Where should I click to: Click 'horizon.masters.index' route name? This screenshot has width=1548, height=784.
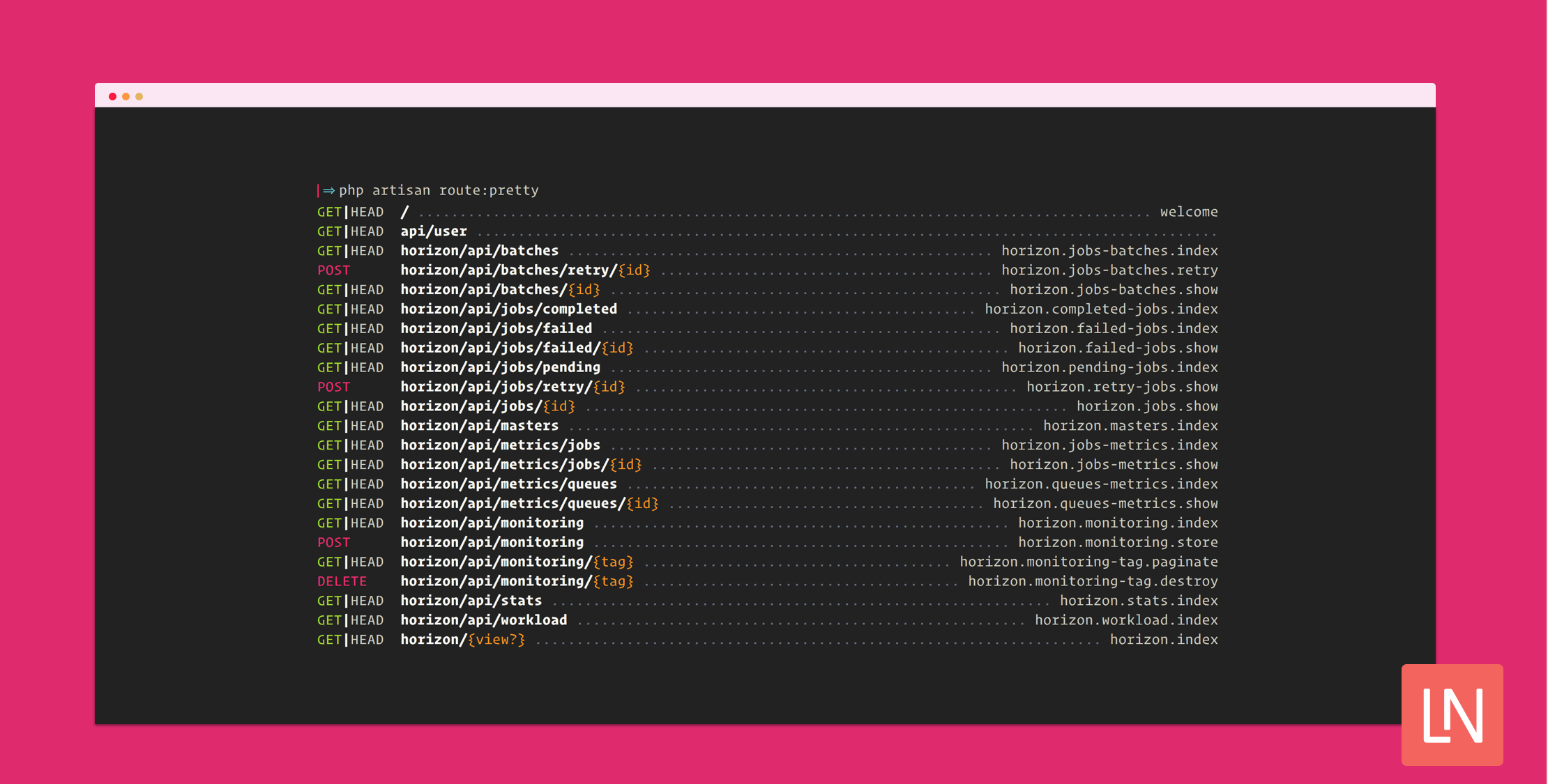(1130, 426)
